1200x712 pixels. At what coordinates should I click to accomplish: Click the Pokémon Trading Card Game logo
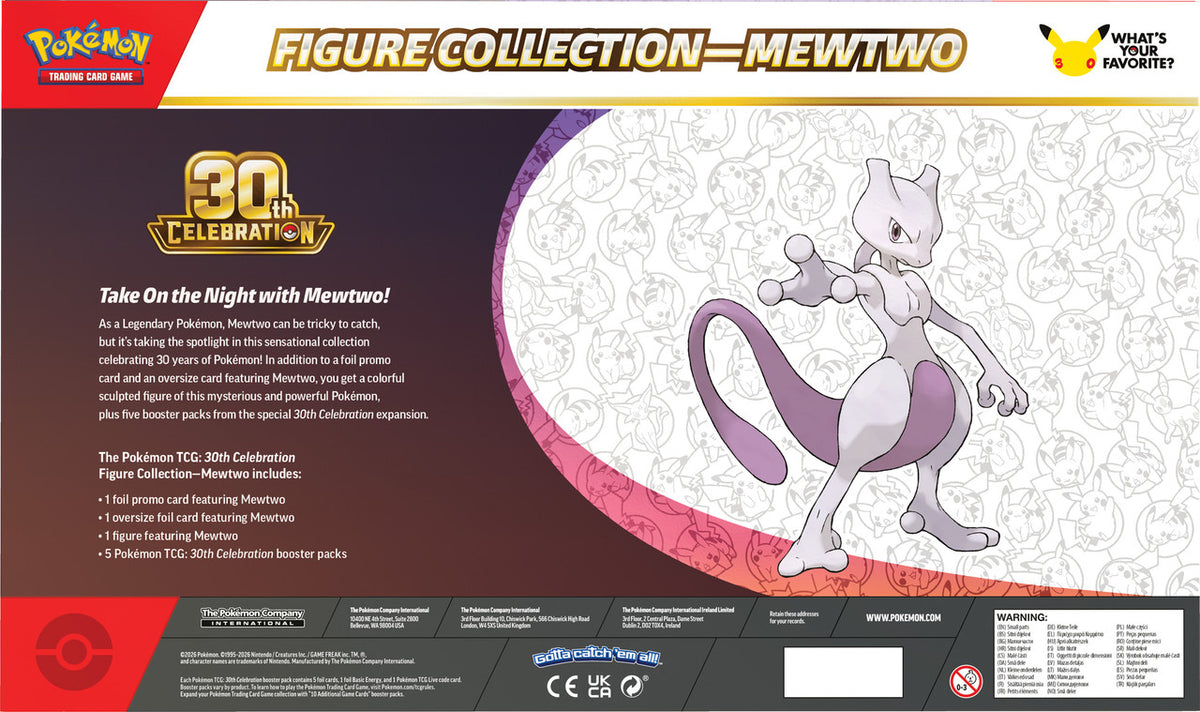tap(88, 54)
